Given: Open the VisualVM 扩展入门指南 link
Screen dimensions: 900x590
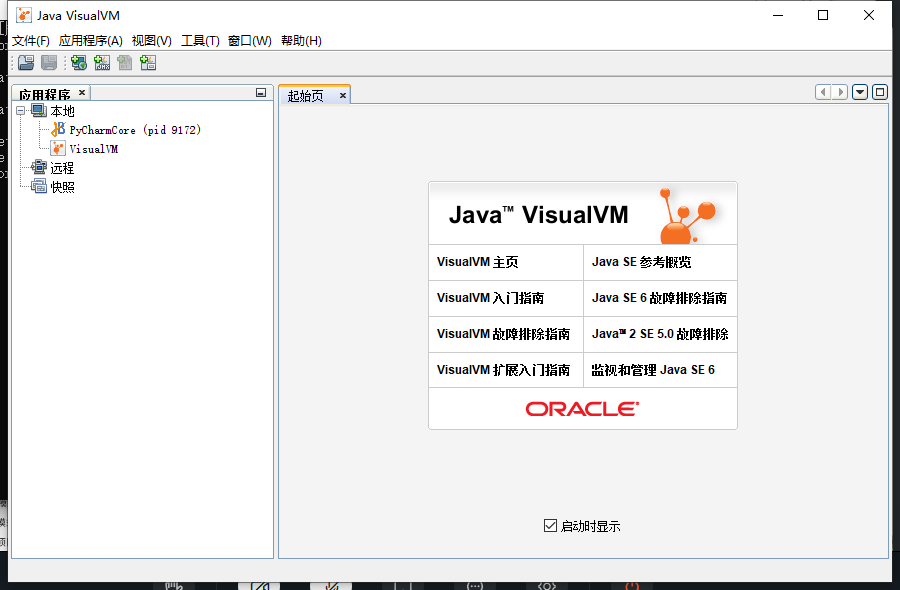Looking at the screenshot, I should (503, 370).
